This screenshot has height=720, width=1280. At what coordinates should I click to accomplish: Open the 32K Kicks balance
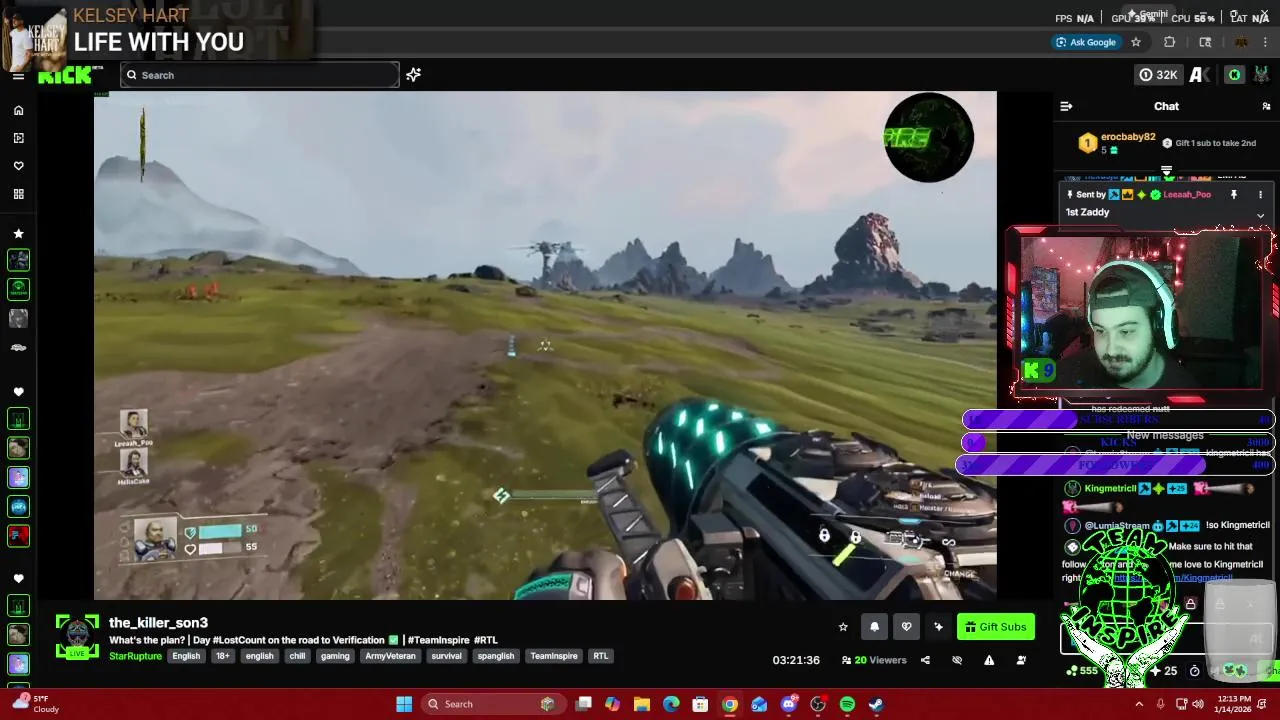[x=1158, y=75]
